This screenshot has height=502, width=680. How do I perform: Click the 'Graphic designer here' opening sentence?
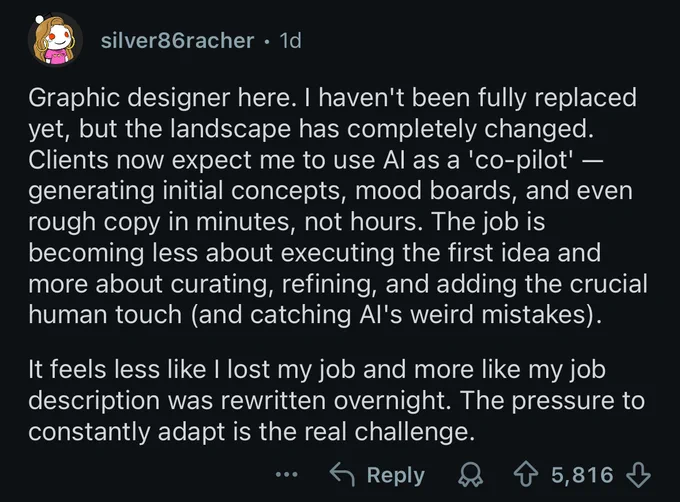click(130, 99)
